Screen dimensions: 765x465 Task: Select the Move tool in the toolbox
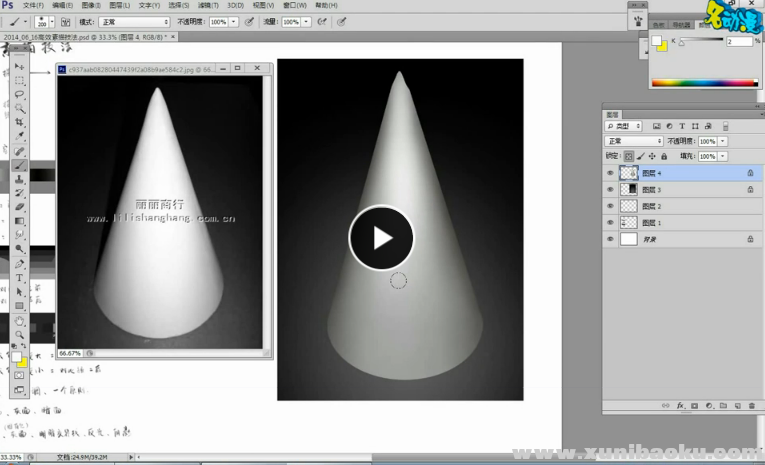point(19,66)
